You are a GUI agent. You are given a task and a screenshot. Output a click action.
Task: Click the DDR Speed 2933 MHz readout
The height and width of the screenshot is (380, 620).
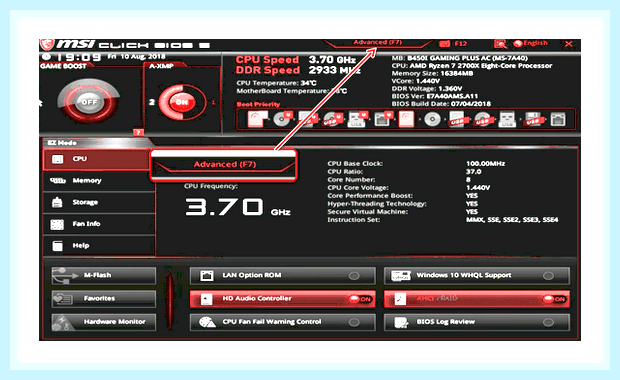click(298, 70)
